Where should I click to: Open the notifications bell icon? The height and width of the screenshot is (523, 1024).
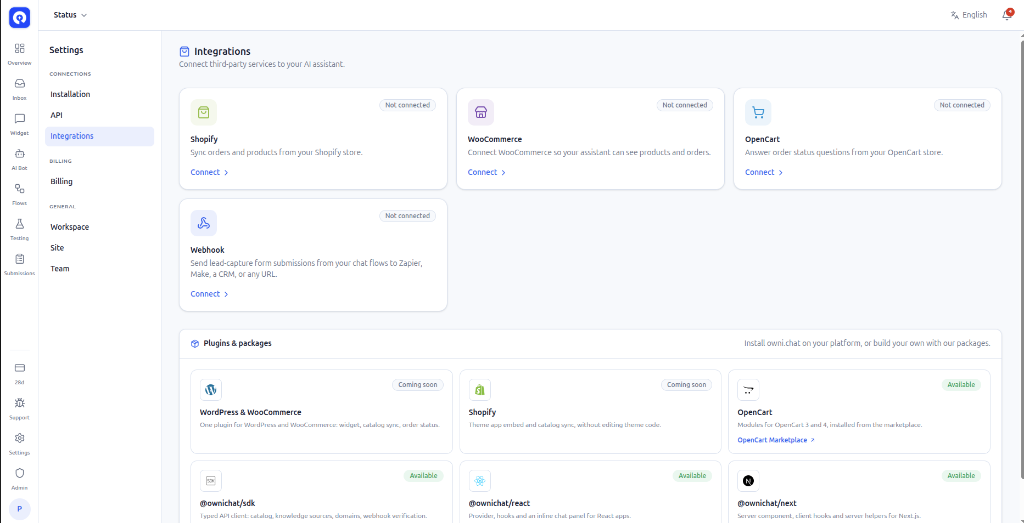tap(1007, 14)
